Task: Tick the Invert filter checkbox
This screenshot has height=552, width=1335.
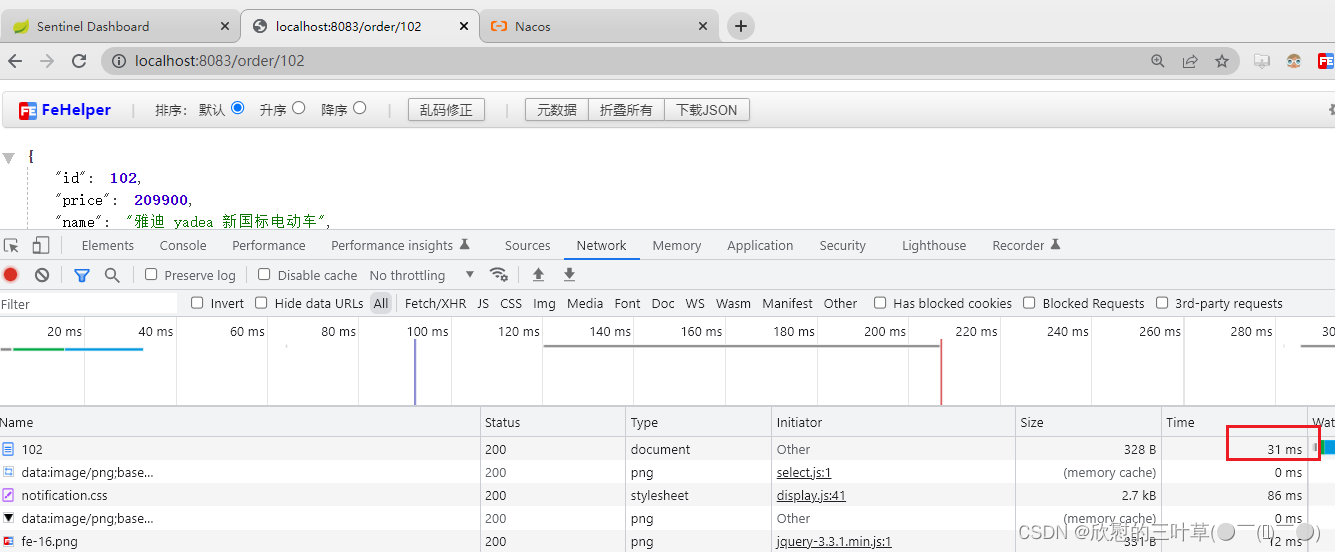Action: [x=197, y=303]
